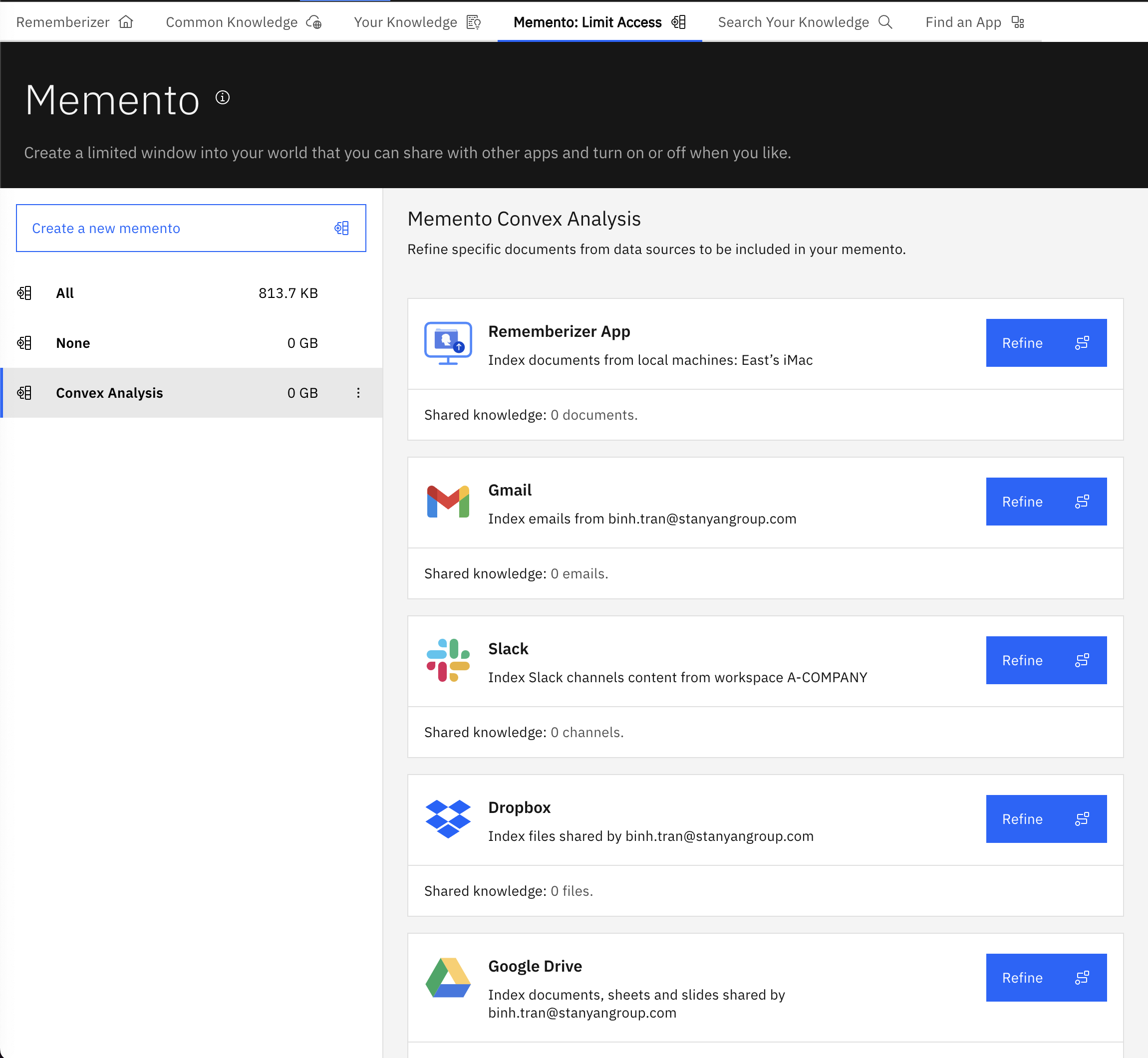Viewport: 1148px width, 1058px height.
Task: Click the memento icon beside None
Action: tap(24, 343)
